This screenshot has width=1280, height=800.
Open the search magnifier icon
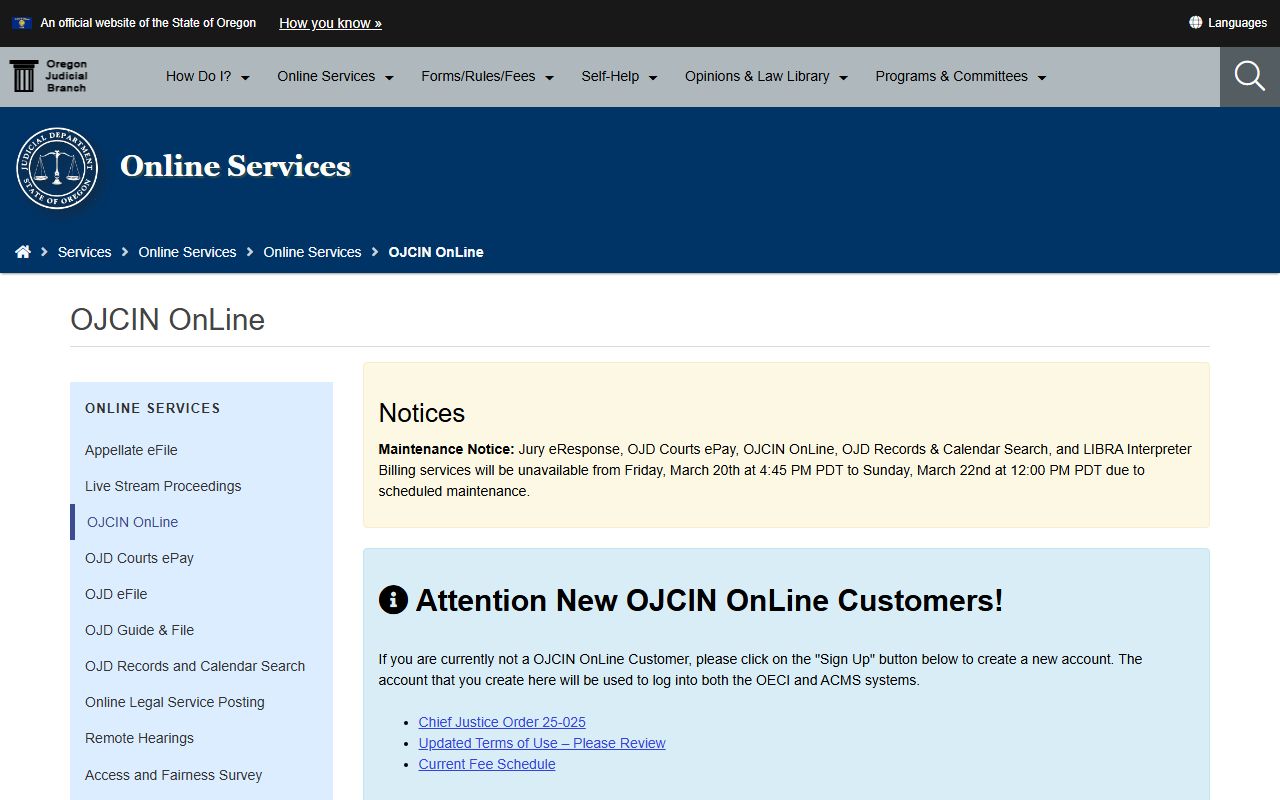pos(1249,76)
